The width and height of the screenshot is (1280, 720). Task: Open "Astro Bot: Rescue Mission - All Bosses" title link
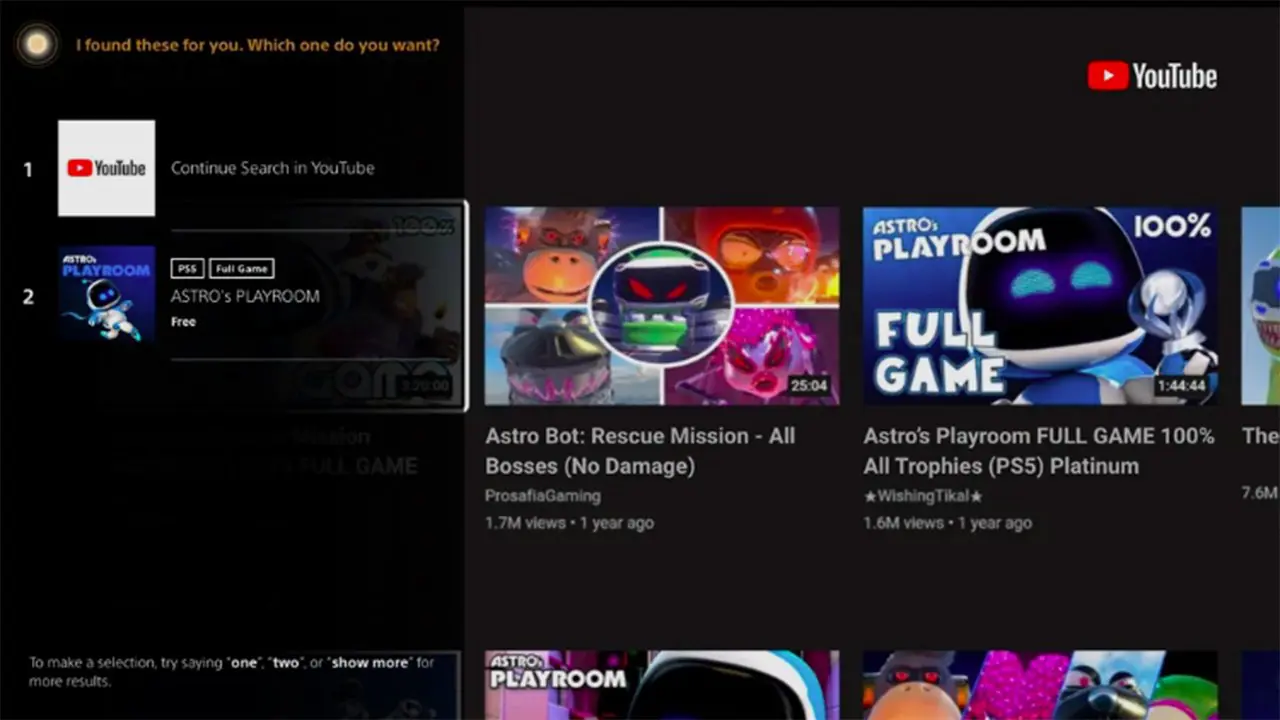[640, 451]
